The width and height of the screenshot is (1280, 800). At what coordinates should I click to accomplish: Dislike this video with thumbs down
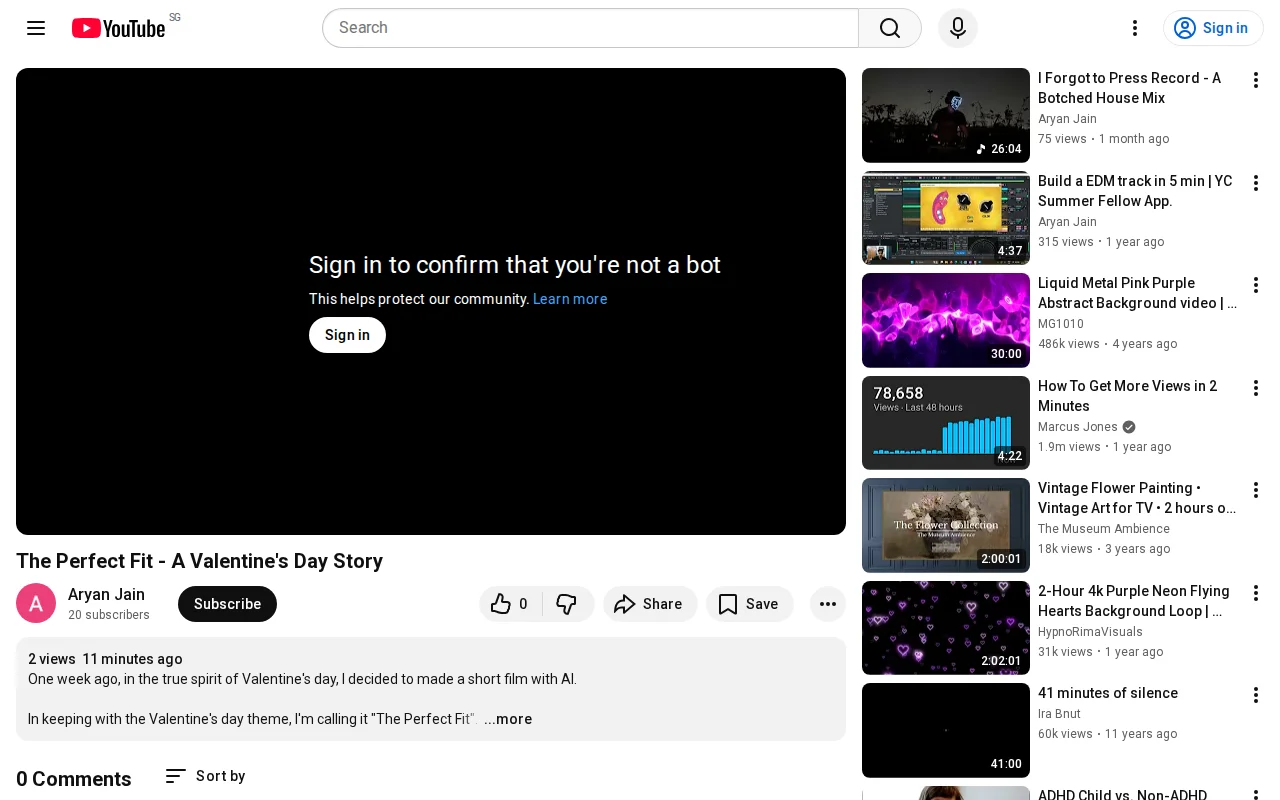pyautogui.click(x=568, y=604)
